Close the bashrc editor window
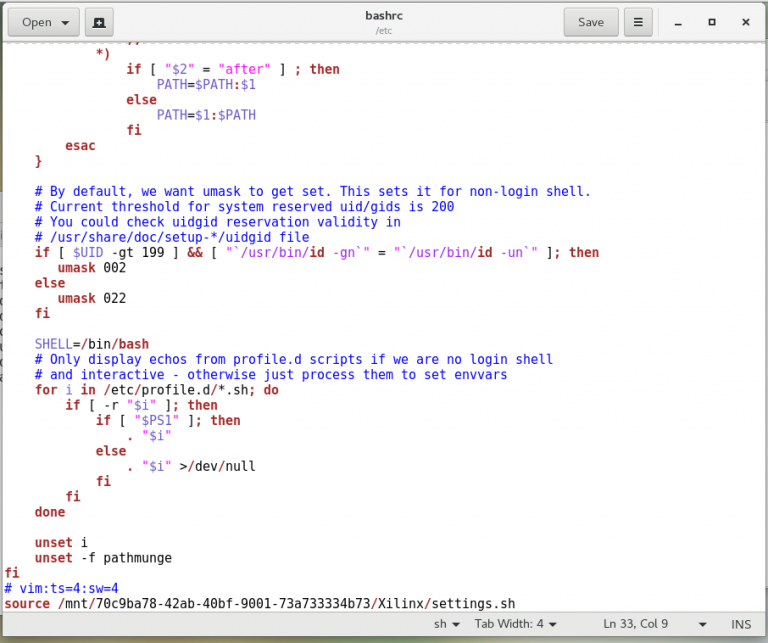 745,22
